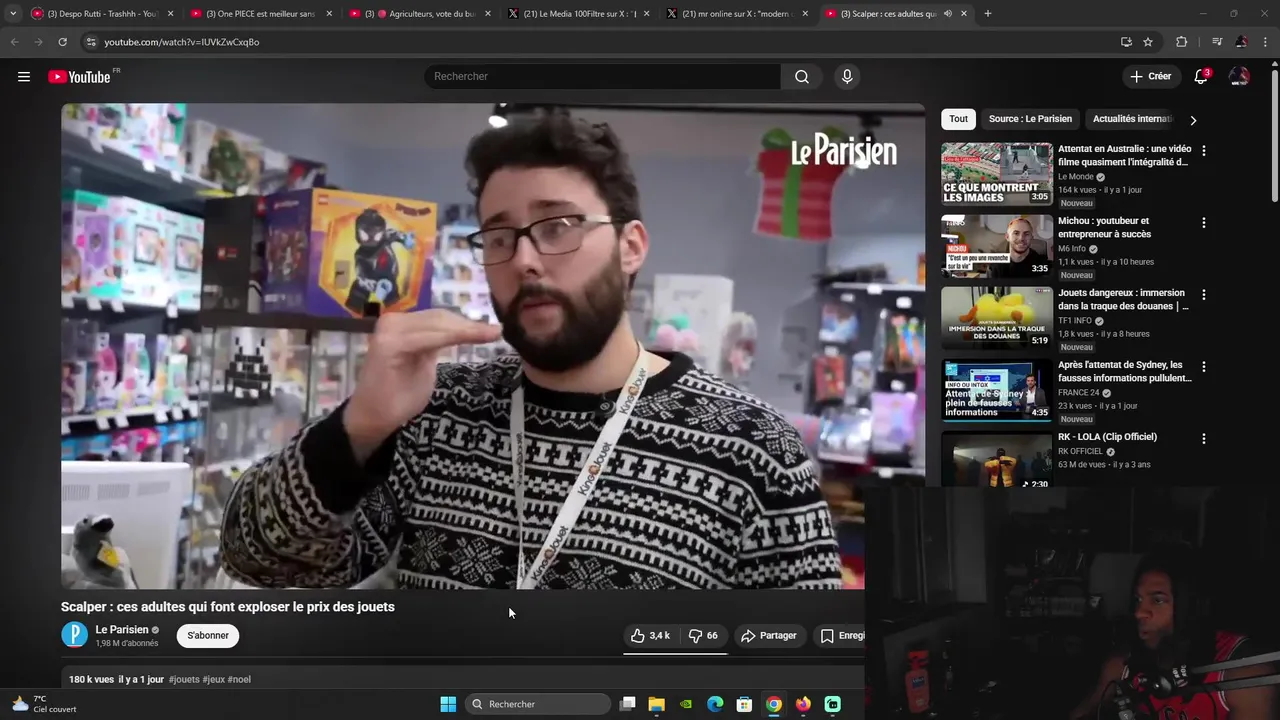Viewport: 1280px width, 720px height.
Task: Switch to Le Media 100Filtre X tab
Action: click(579, 14)
